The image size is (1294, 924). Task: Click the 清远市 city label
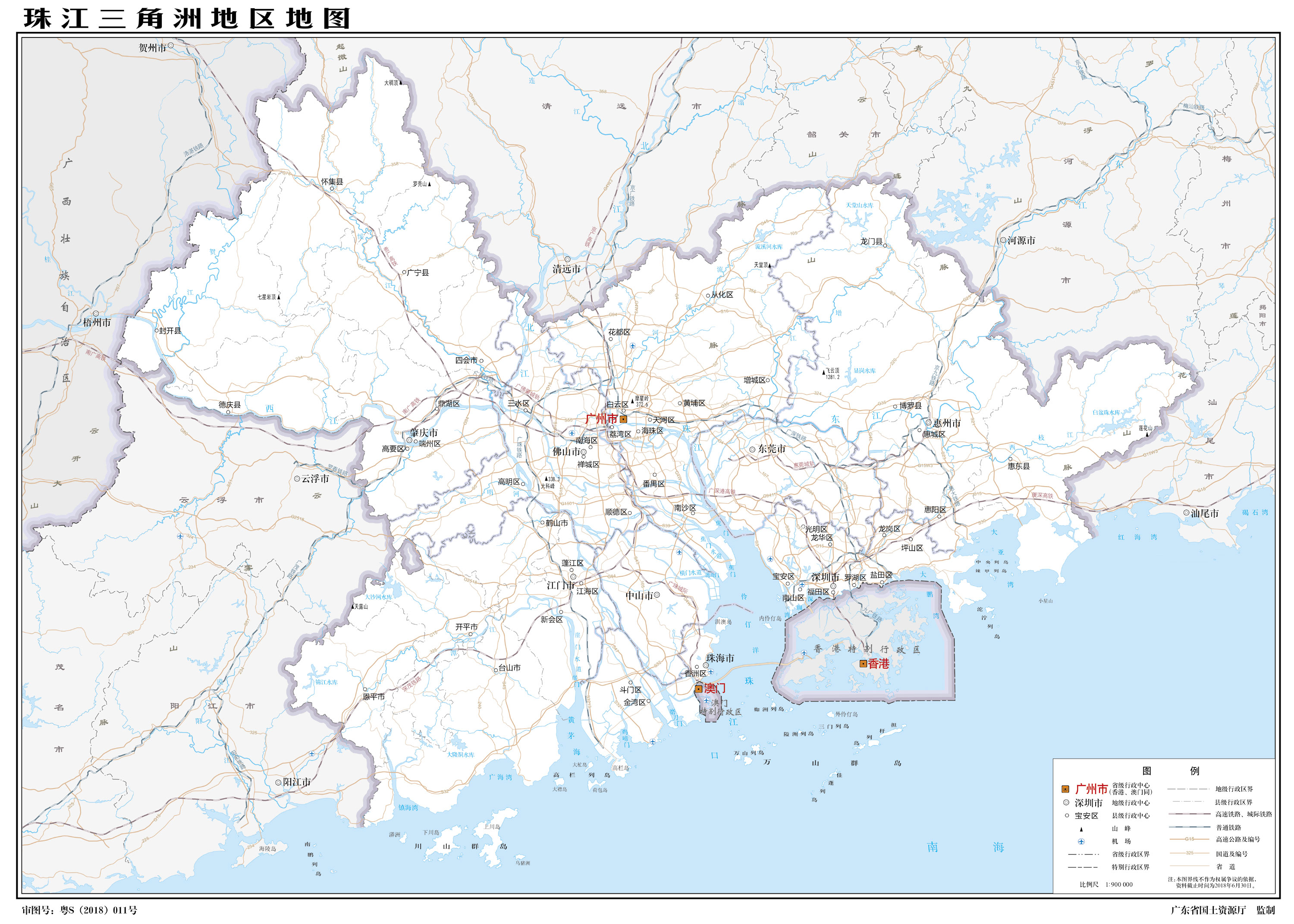pyautogui.click(x=566, y=269)
